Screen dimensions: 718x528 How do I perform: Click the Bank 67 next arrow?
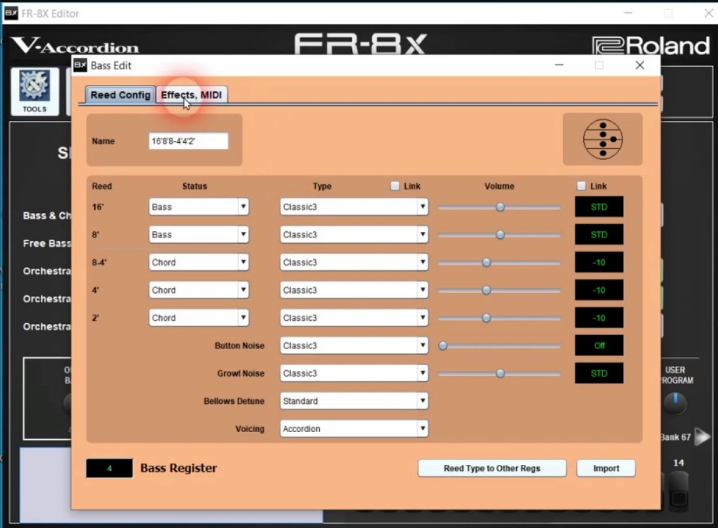coord(702,437)
